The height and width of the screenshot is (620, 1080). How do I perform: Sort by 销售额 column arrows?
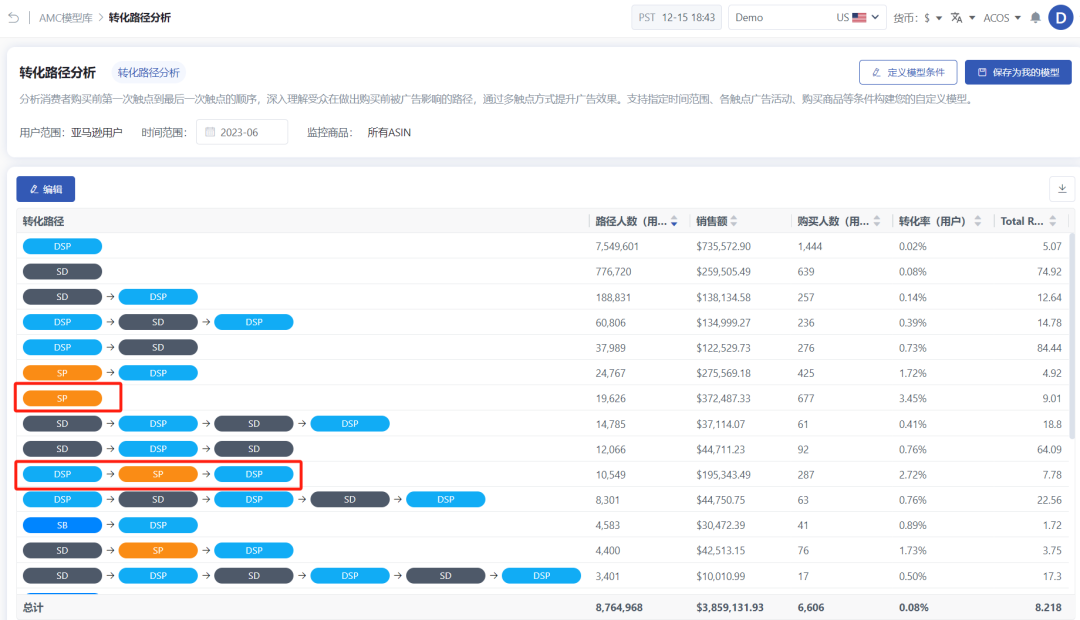point(734,221)
